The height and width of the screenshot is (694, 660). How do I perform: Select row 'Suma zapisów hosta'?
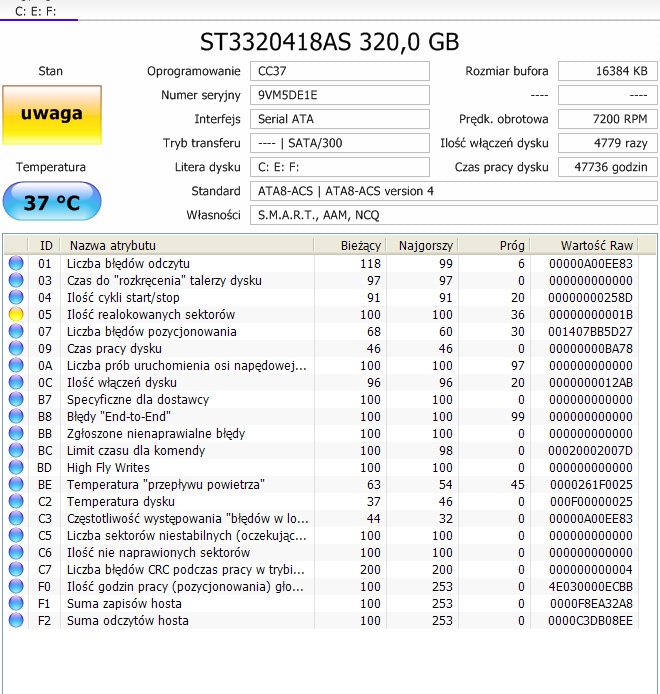point(321,603)
